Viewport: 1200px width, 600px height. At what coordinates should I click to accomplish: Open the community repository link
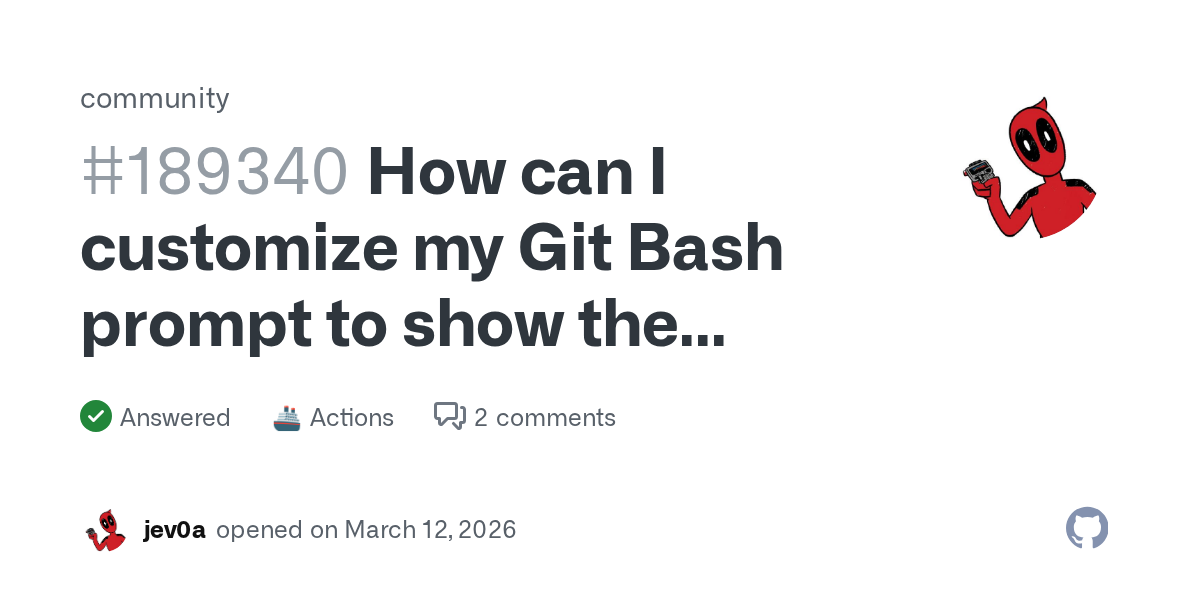(x=155, y=98)
